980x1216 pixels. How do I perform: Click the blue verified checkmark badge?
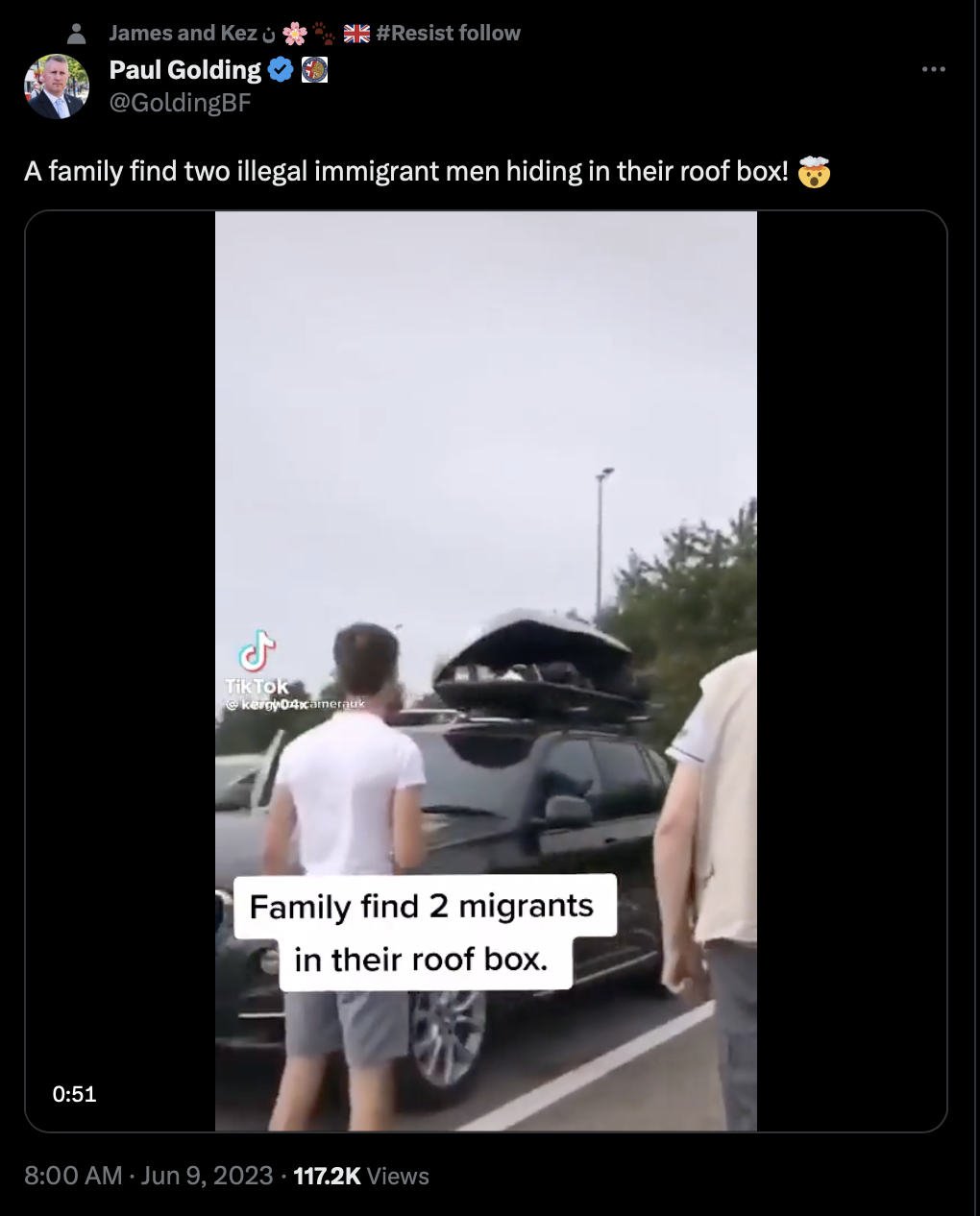(x=281, y=70)
